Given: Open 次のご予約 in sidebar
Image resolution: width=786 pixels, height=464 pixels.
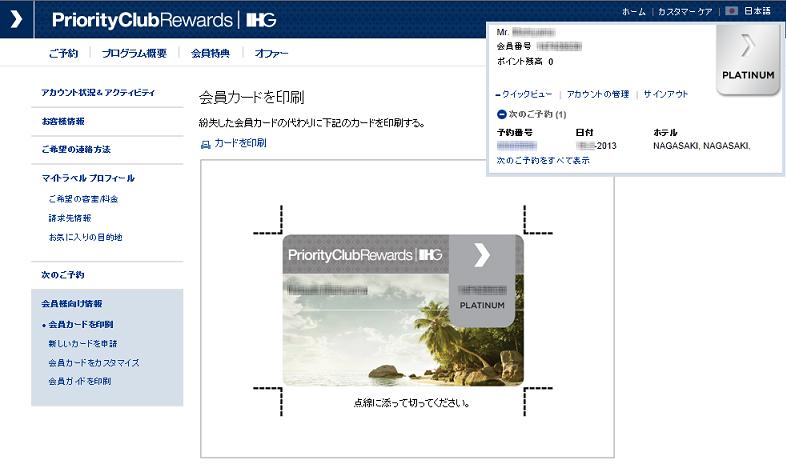Looking at the screenshot, I should click(x=63, y=275).
